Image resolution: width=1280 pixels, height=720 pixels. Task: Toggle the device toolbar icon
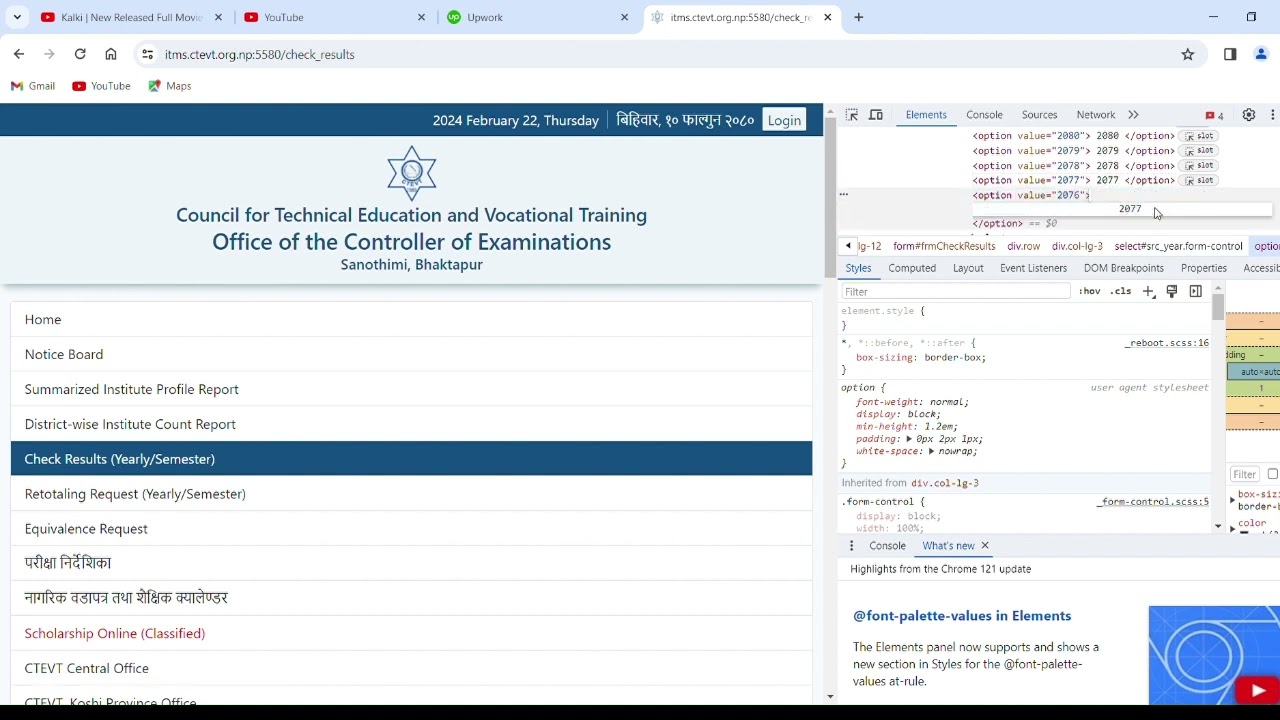(x=876, y=115)
